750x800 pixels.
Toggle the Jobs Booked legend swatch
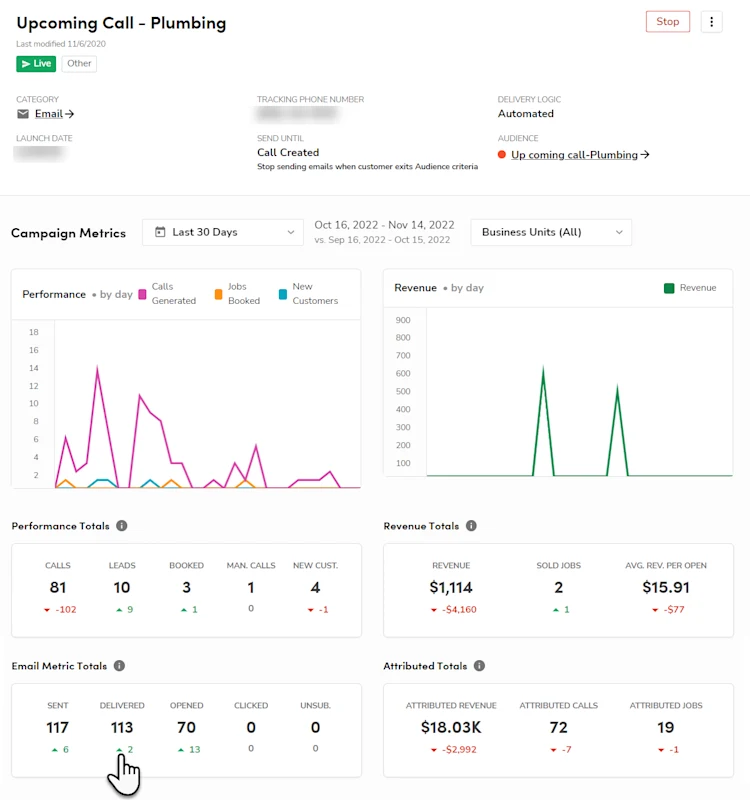pyautogui.click(x=218, y=294)
